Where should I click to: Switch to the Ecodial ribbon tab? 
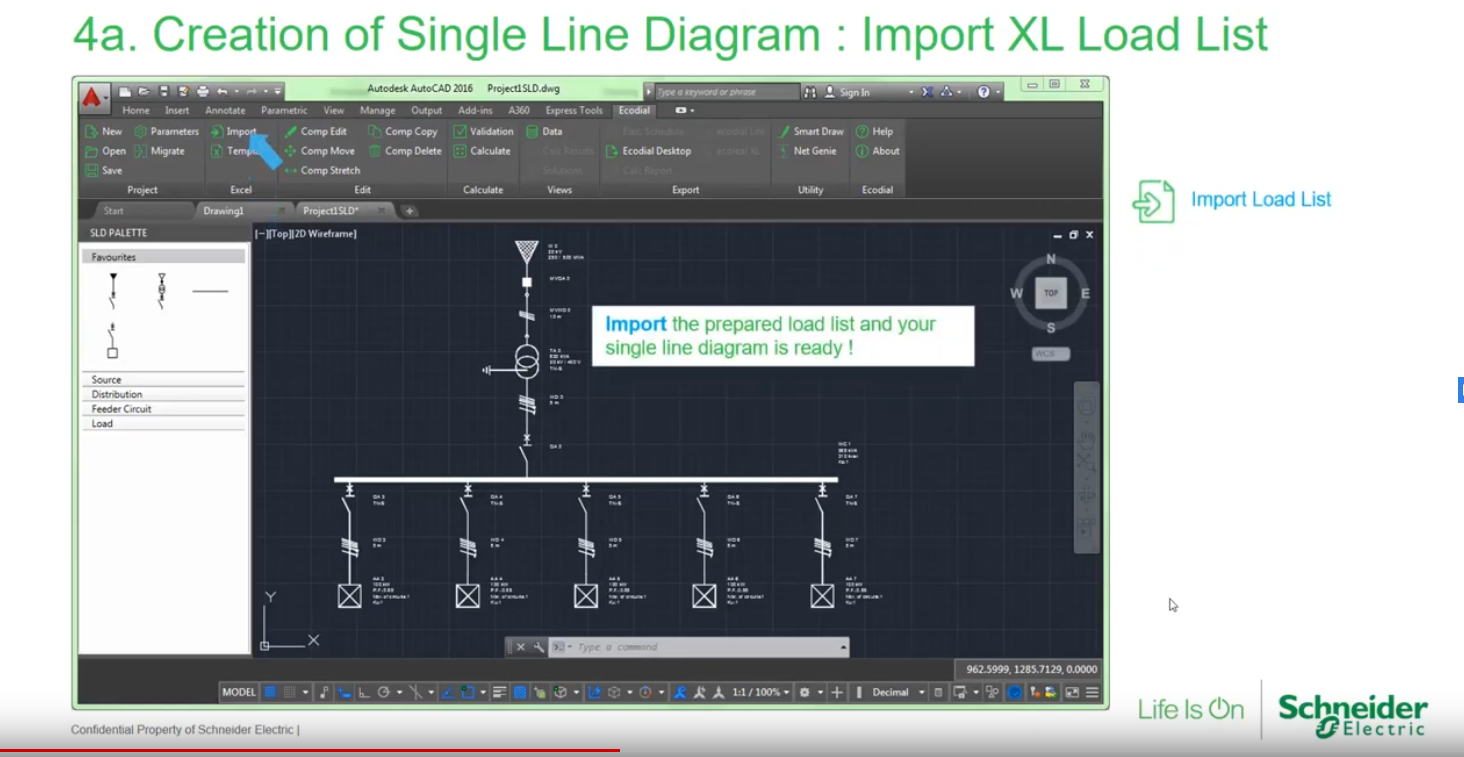click(x=634, y=111)
